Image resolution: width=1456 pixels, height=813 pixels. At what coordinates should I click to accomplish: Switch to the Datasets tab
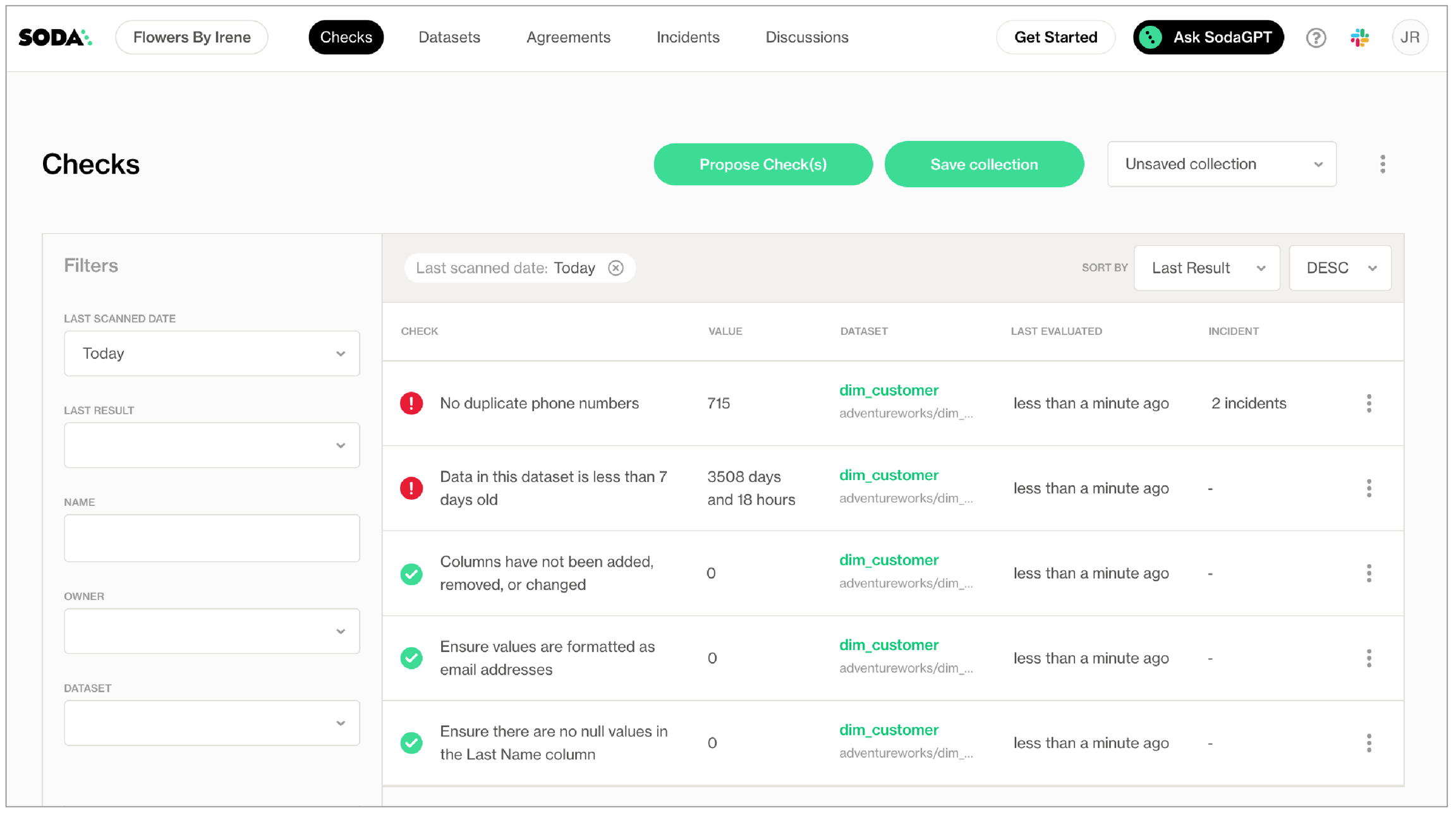(449, 38)
